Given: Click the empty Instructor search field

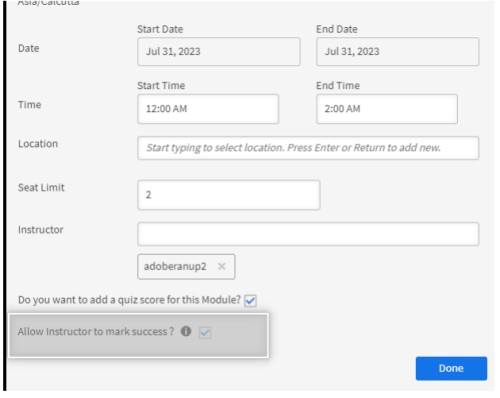Looking at the screenshot, I should (308, 234).
